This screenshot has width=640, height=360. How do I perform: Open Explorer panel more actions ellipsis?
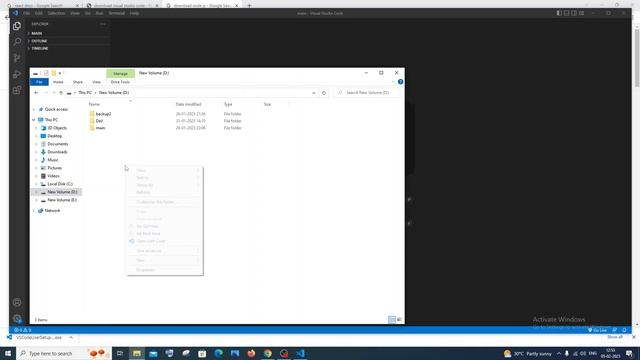(102, 24)
